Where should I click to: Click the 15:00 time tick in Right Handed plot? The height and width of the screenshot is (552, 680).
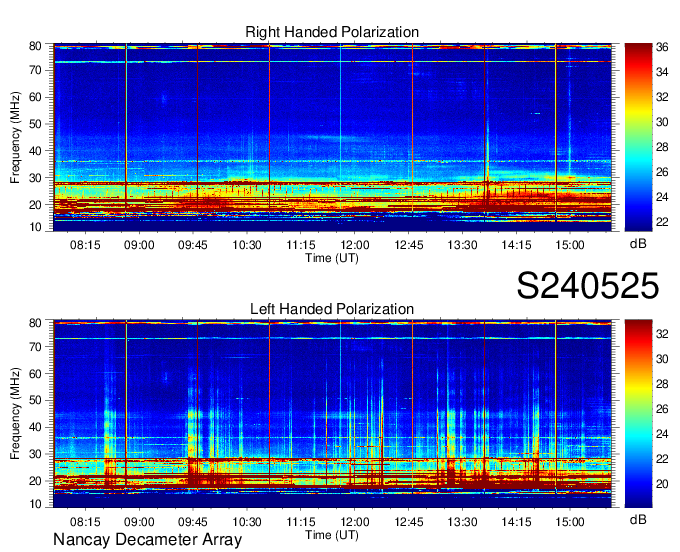(x=570, y=245)
